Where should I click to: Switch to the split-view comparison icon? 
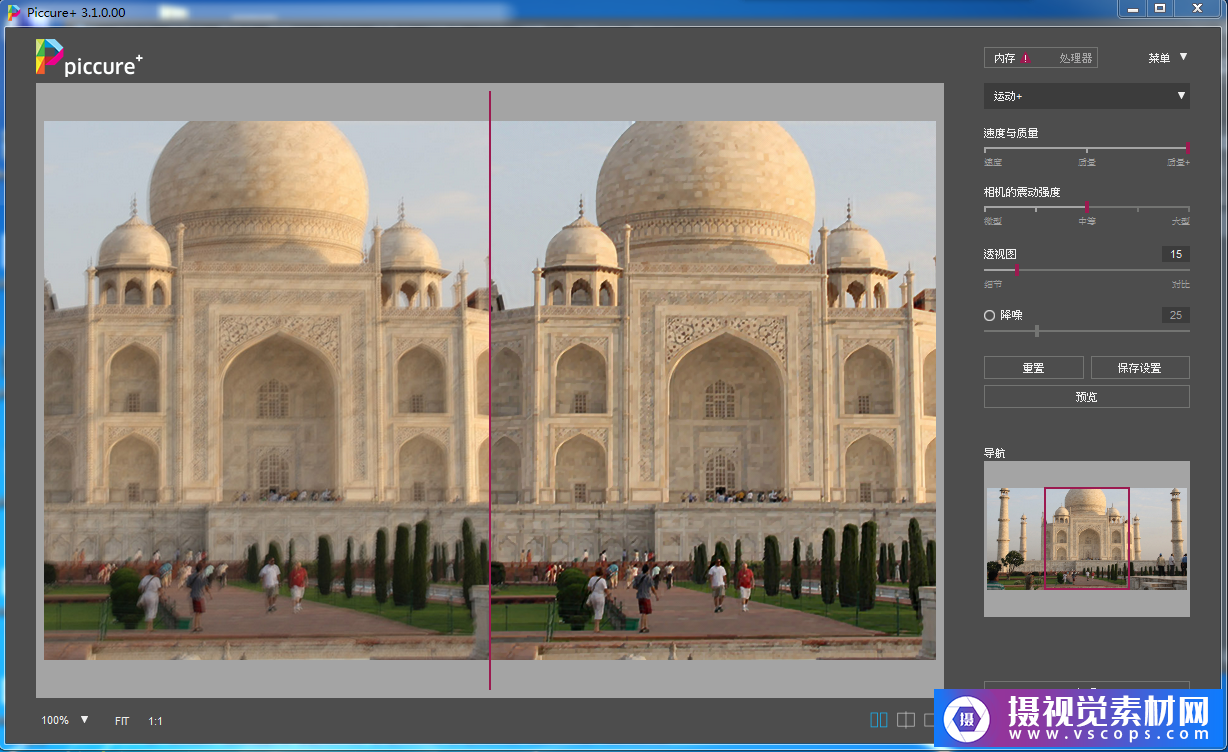click(x=906, y=720)
